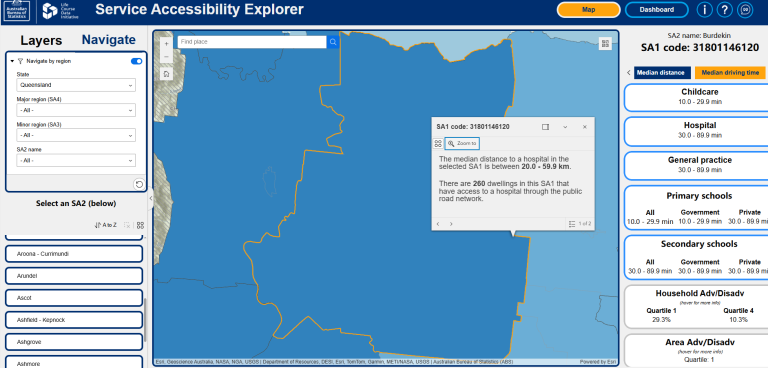The width and height of the screenshot is (768, 368).
Task: Go to next feature in popup
Action: (x=451, y=224)
